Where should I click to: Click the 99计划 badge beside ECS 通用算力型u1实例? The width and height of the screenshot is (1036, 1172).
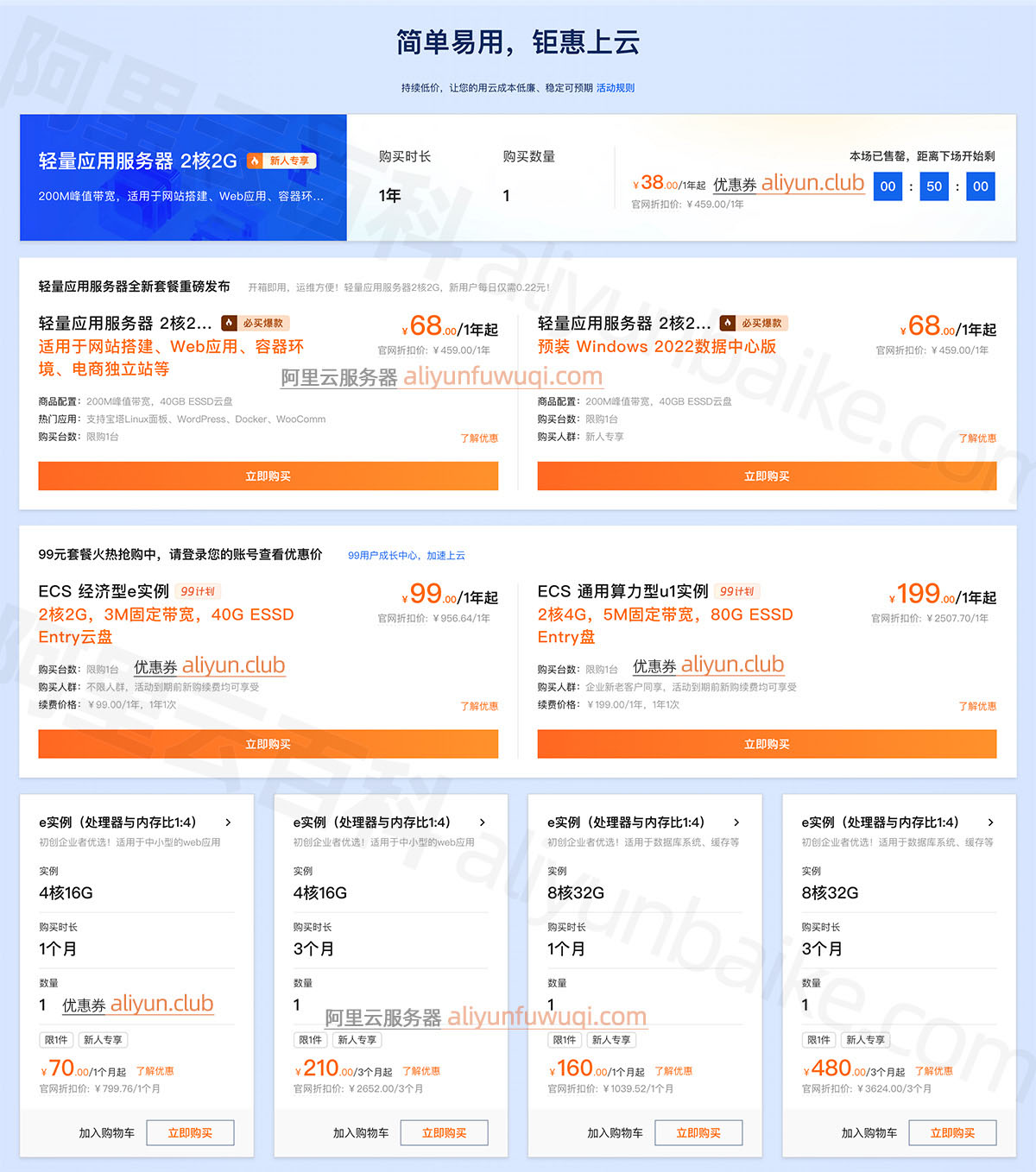click(x=736, y=591)
